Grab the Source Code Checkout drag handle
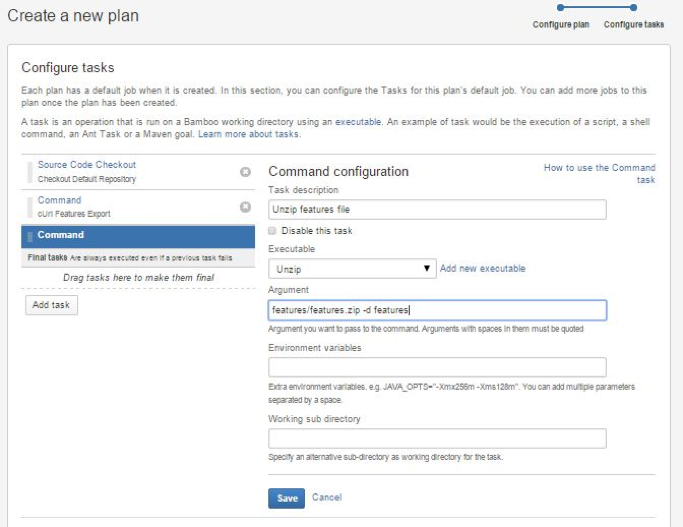This screenshot has height=527, width=683. pyautogui.click(x=30, y=172)
